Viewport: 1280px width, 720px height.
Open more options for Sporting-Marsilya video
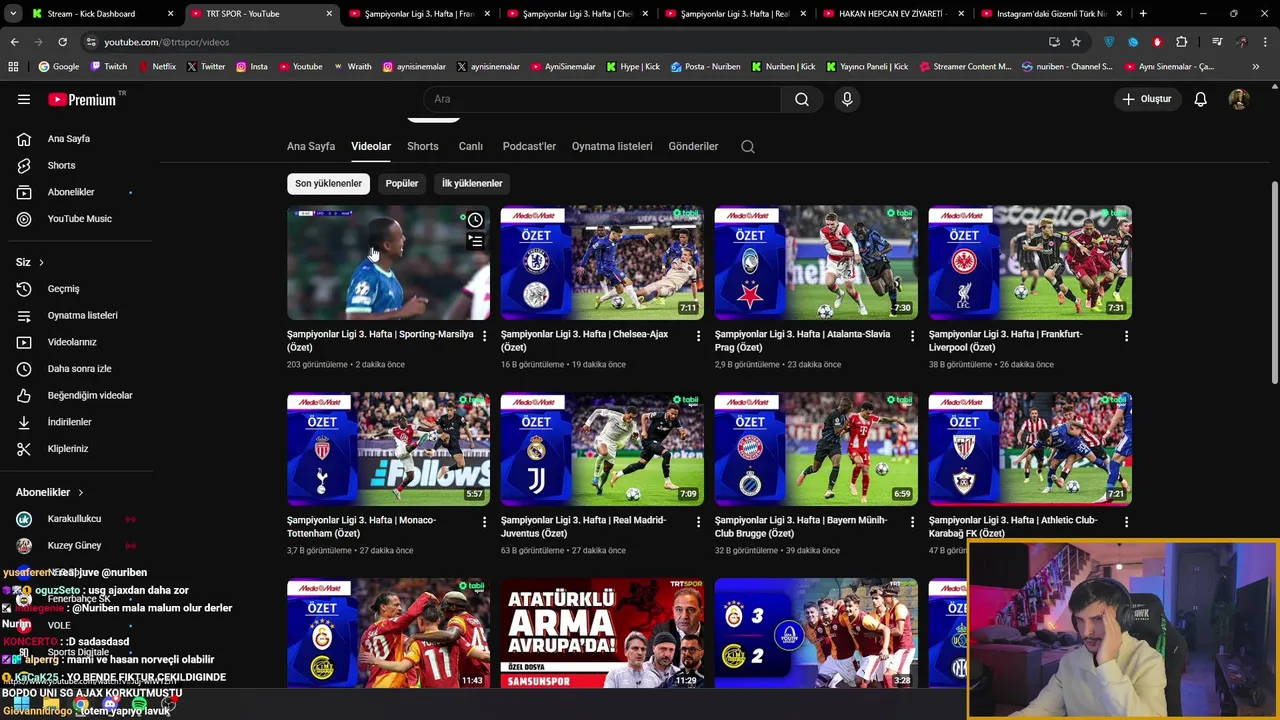484,336
